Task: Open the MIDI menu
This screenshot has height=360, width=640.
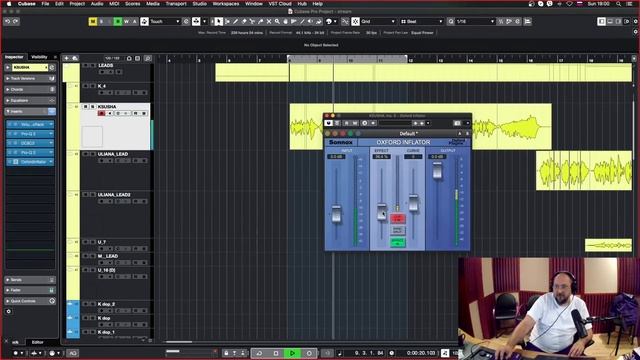Action: pos(114,4)
